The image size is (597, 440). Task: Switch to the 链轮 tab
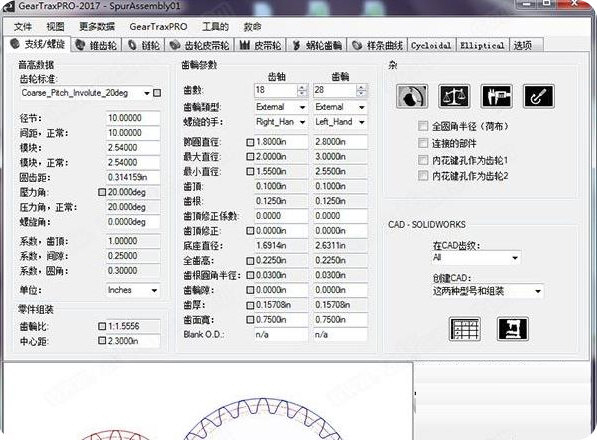coord(144,46)
